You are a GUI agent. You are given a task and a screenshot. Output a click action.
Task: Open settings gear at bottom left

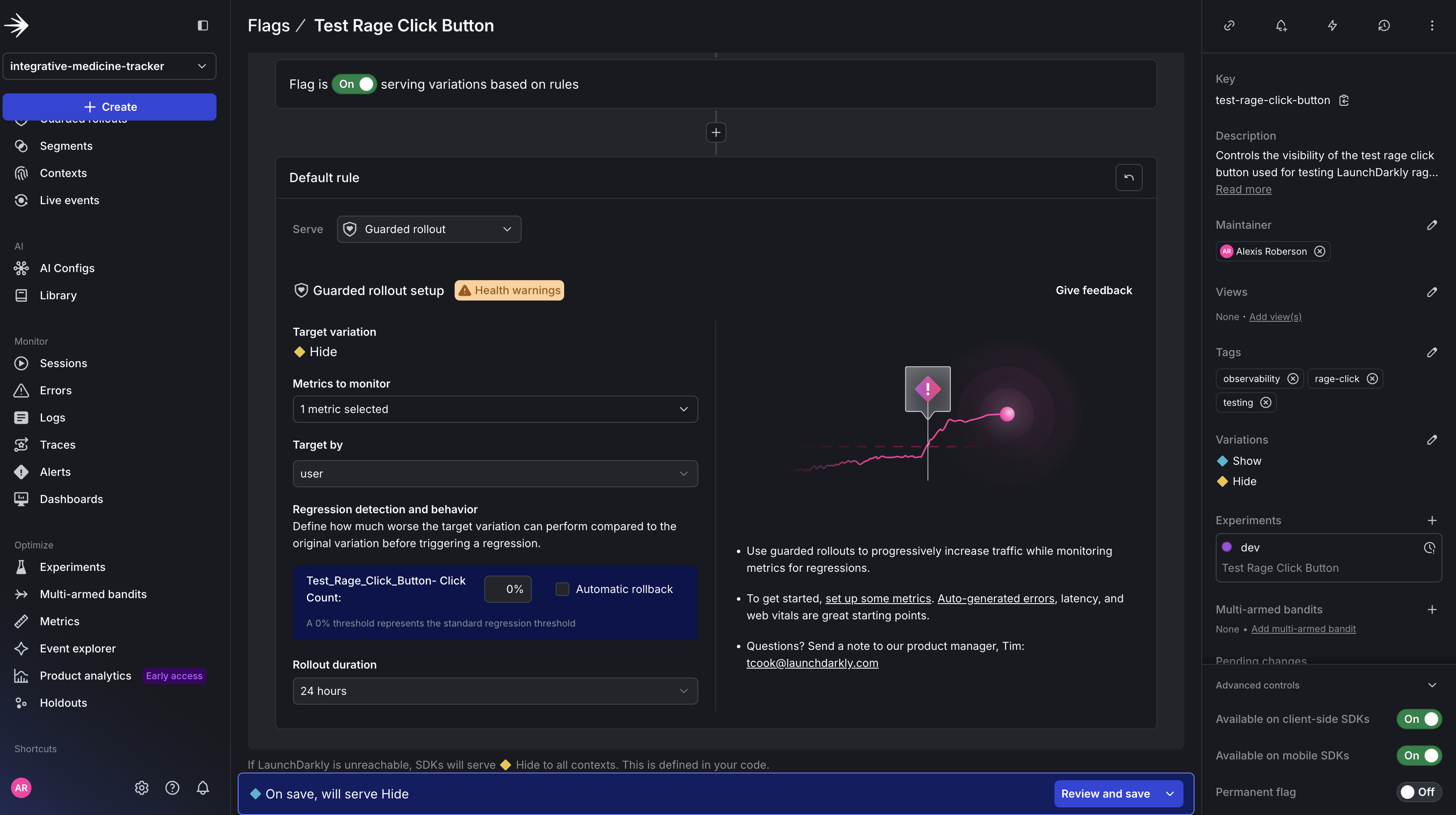141,788
